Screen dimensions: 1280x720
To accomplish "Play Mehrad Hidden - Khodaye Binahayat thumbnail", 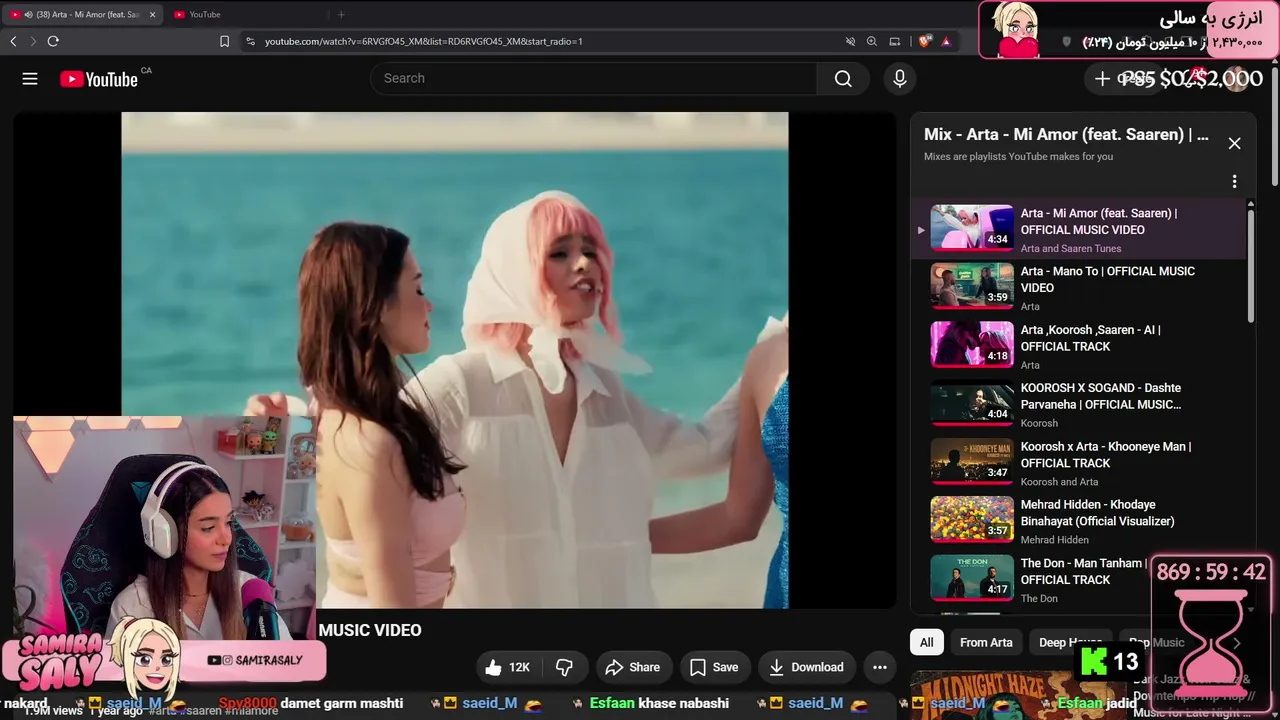I will 972,520.
